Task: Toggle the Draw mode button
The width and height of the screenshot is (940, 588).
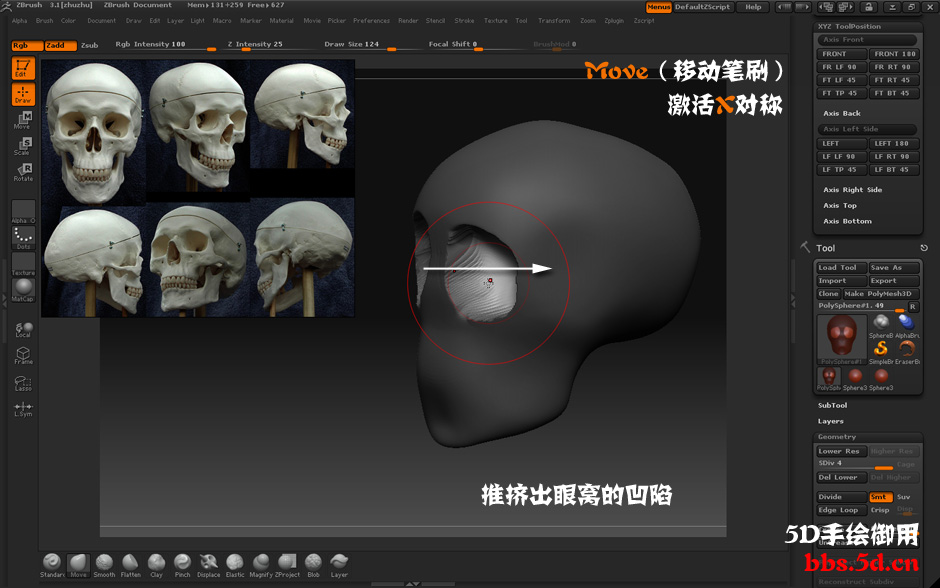Action: (x=23, y=94)
